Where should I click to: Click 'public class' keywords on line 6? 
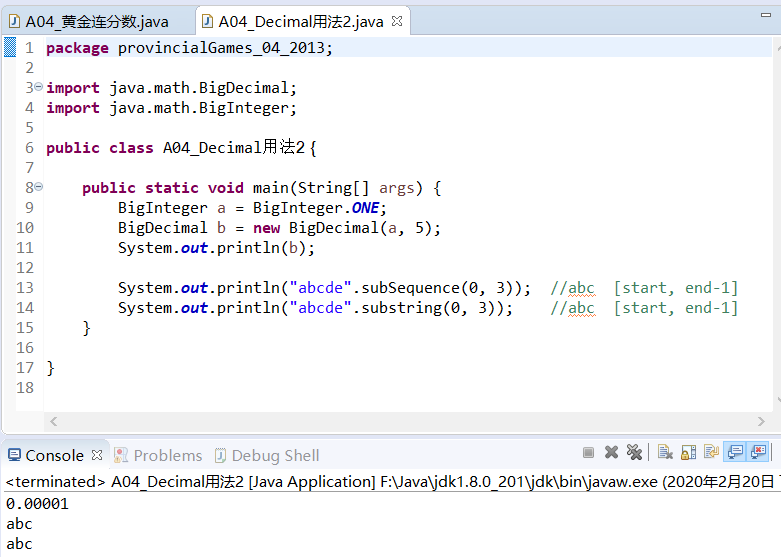(x=100, y=148)
